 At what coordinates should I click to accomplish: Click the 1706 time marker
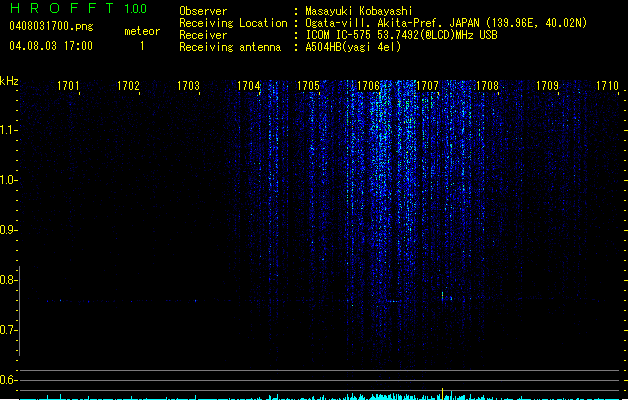(368, 86)
